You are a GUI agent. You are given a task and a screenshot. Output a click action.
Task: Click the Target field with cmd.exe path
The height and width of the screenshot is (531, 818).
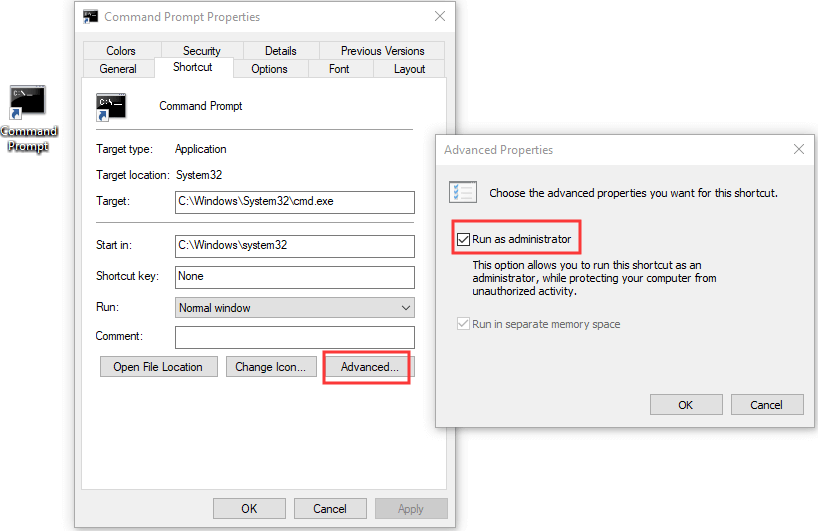(x=295, y=202)
